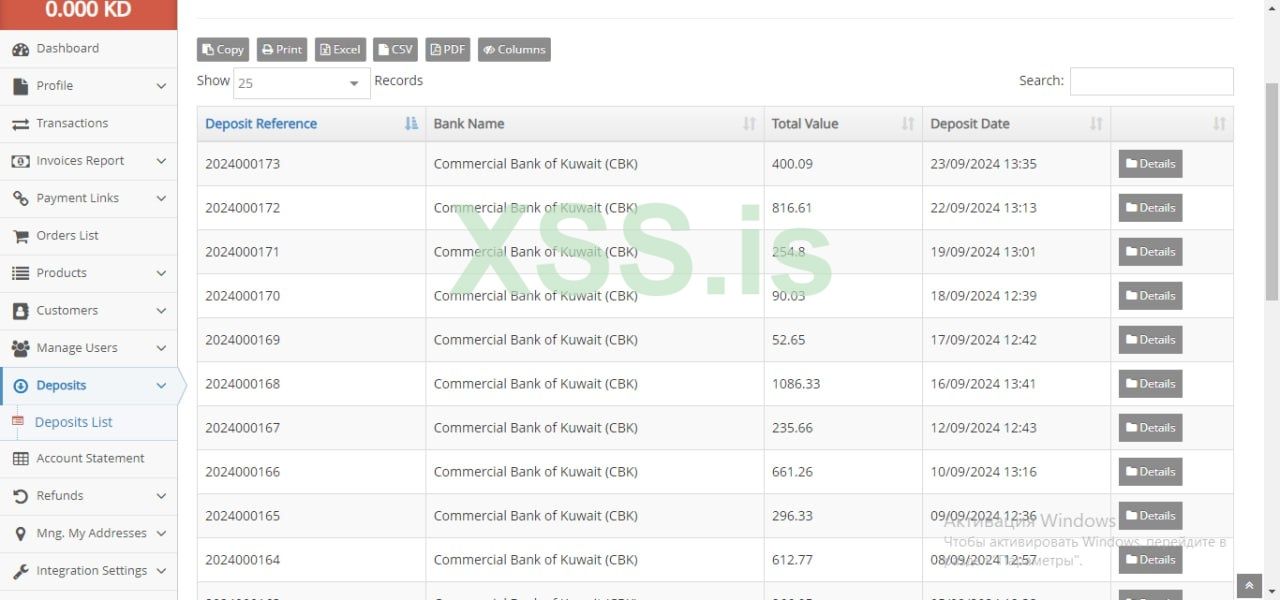Click the Customers contact icon
The height and width of the screenshot is (600, 1280).
20,311
